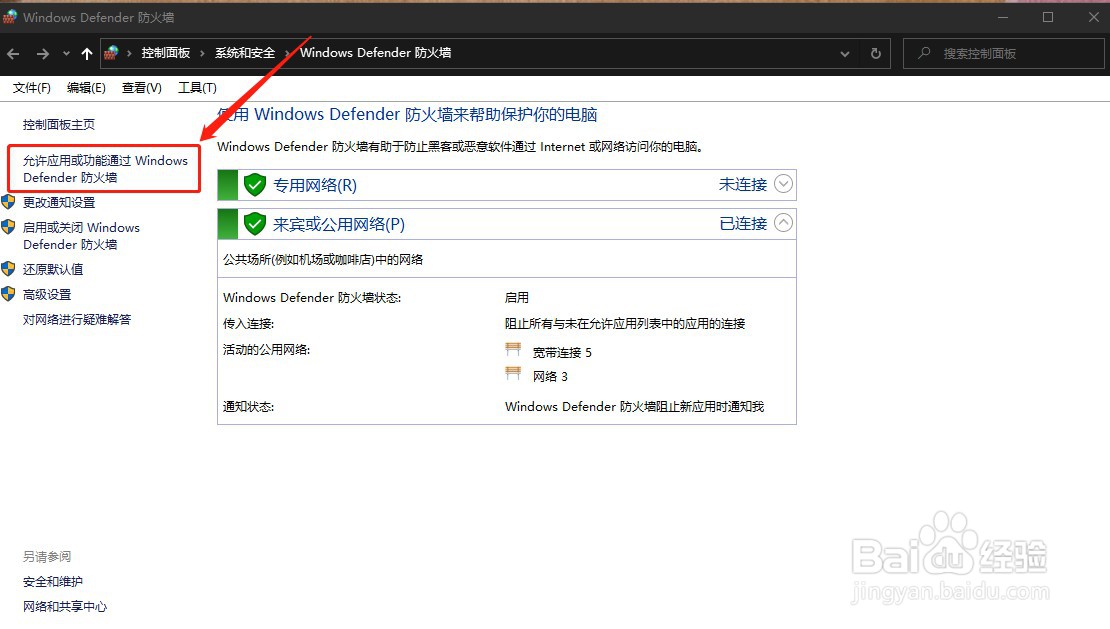Go up one level arrow
This screenshot has height=629, width=1110.
pyautogui.click(x=87, y=54)
